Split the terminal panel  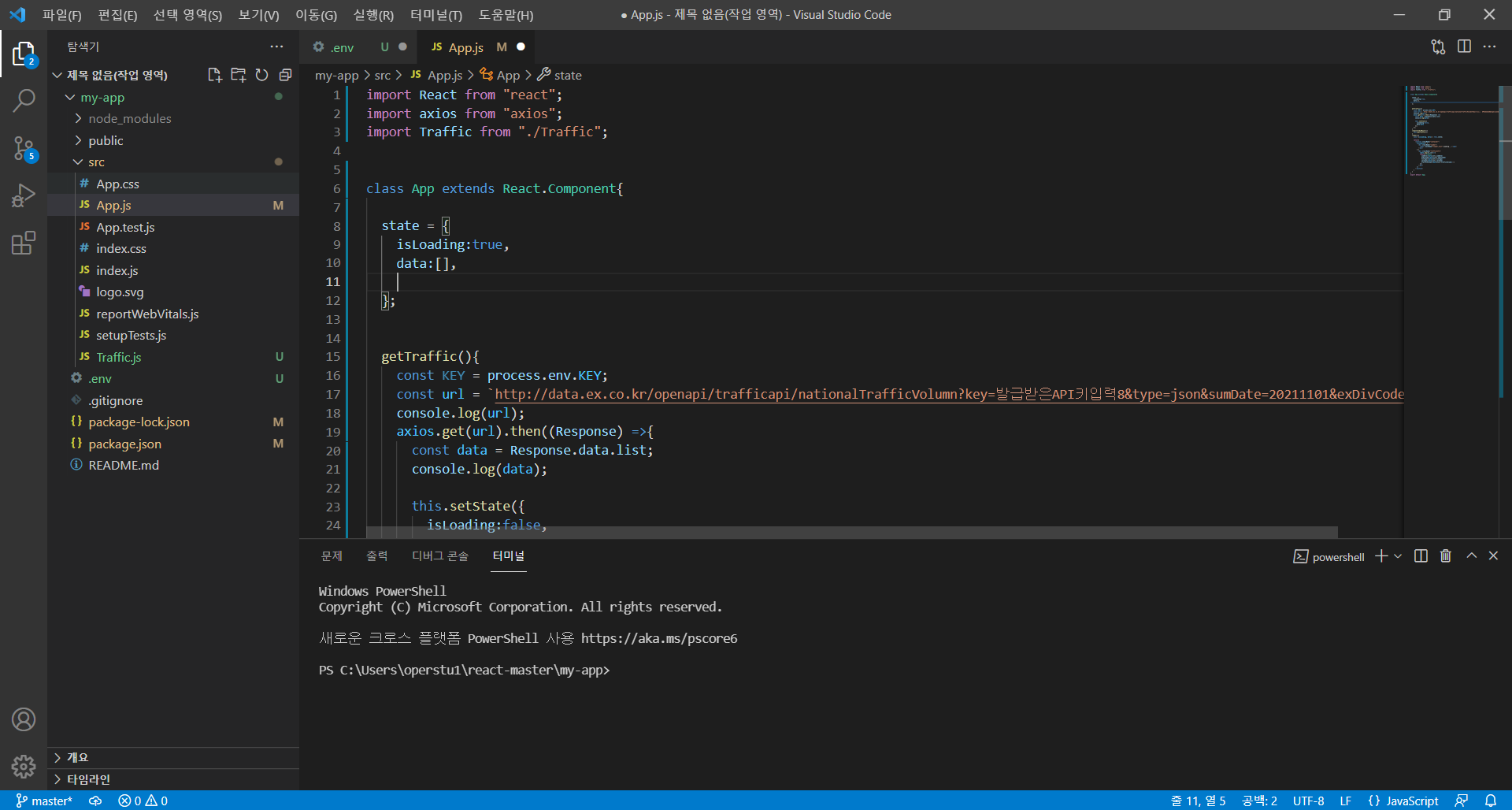[x=1421, y=556]
